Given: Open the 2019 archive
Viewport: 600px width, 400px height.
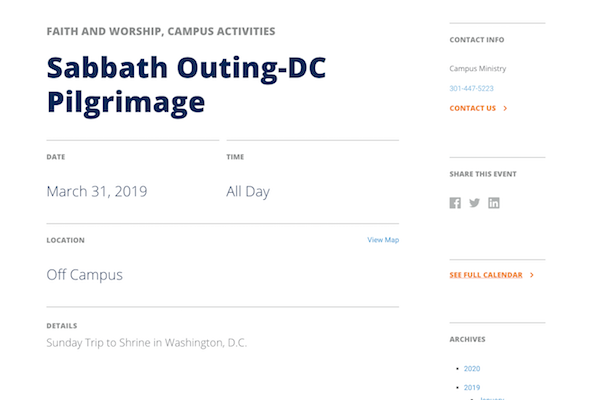Looking at the screenshot, I should (472, 387).
